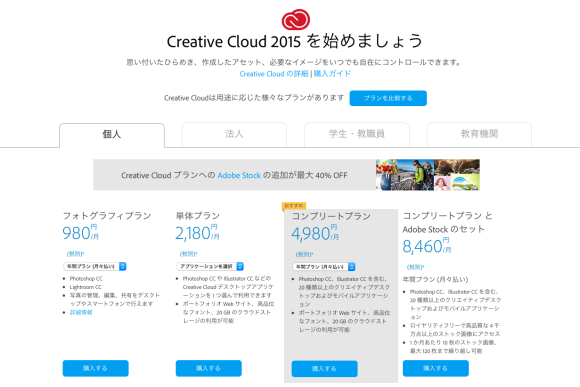The image size is (580, 387).
Task: Switch to the 学生・教職員 tab
Action: [x=357, y=134]
